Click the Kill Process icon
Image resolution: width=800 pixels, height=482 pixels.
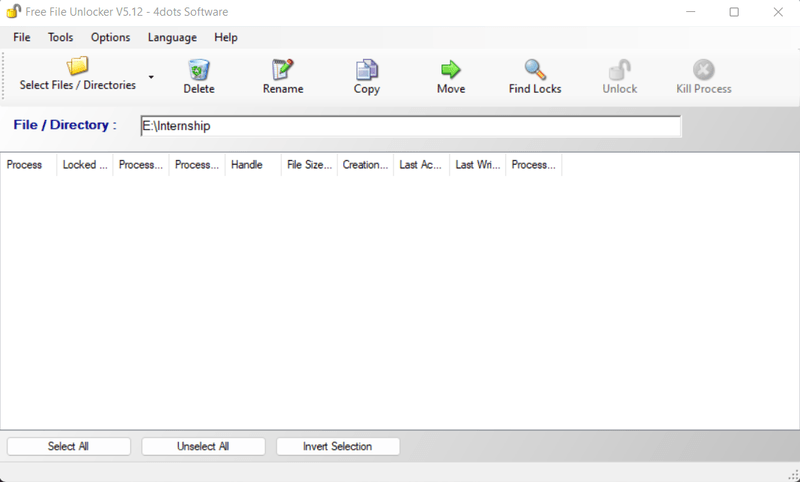pos(704,69)
